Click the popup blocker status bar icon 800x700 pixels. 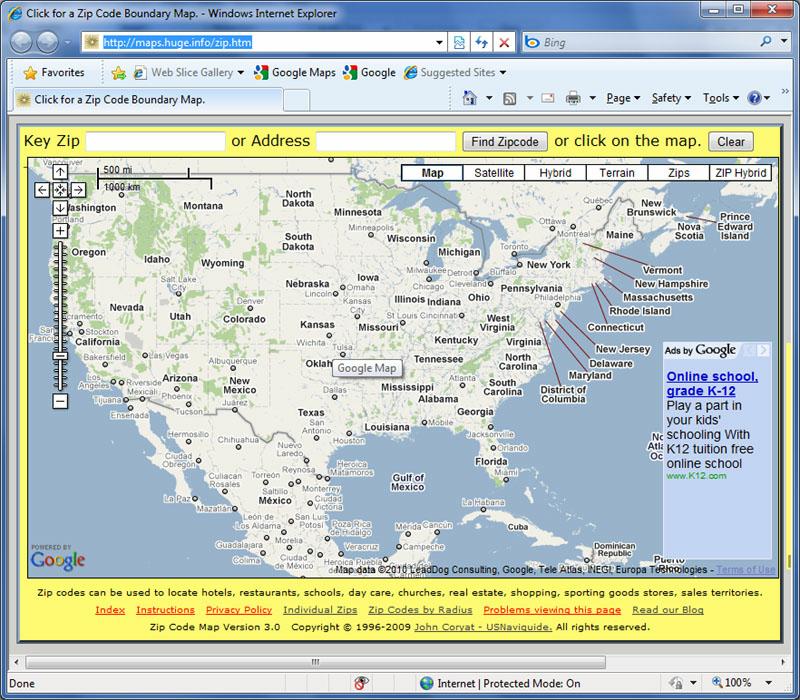[x=361, y=683]
